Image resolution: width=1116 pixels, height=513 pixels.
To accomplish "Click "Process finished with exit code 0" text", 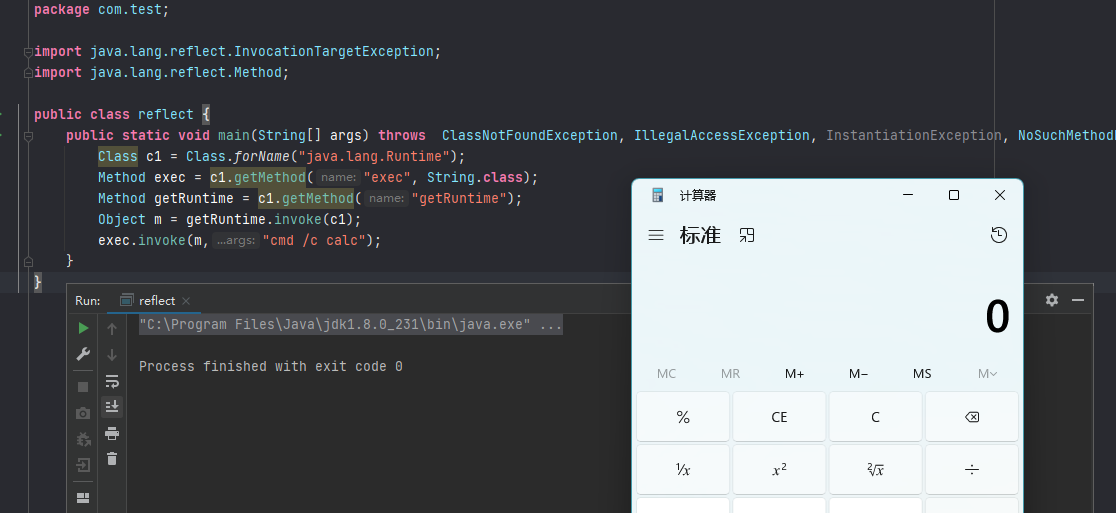I will (270, 366).
